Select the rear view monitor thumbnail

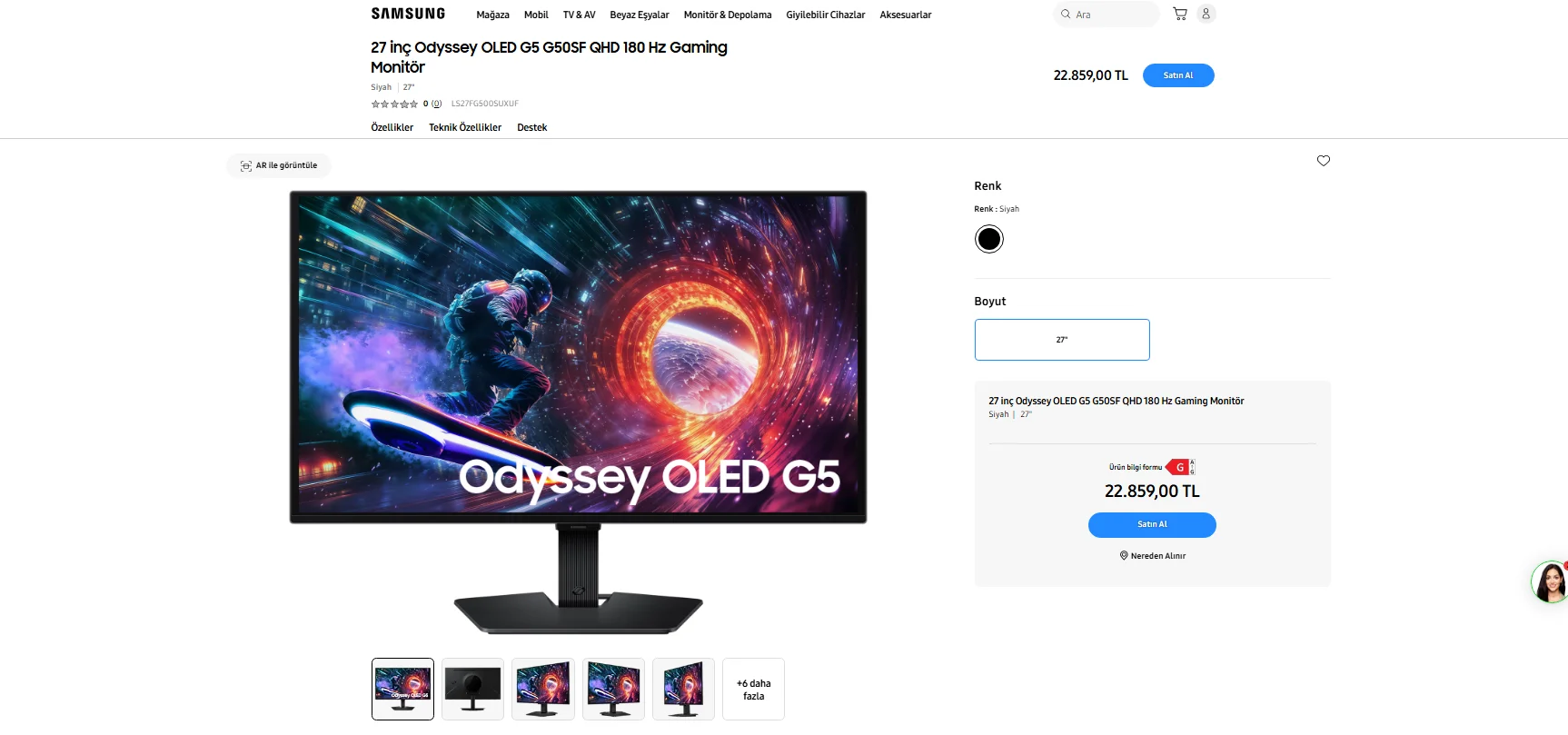click(472, 690)
